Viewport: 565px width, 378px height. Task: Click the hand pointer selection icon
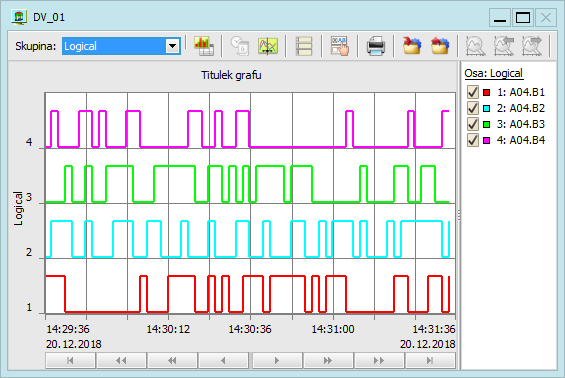340,46
